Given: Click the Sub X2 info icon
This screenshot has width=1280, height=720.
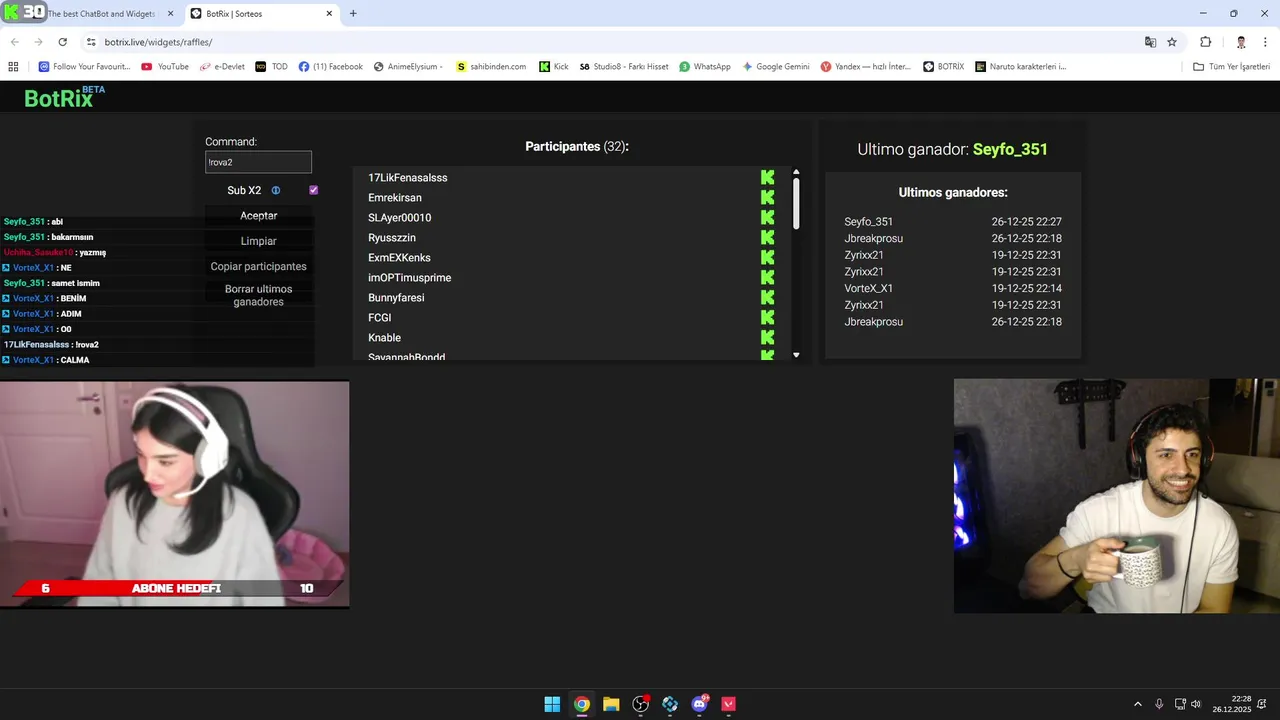Looking at the screenshot, I should (x=276, y=190).
